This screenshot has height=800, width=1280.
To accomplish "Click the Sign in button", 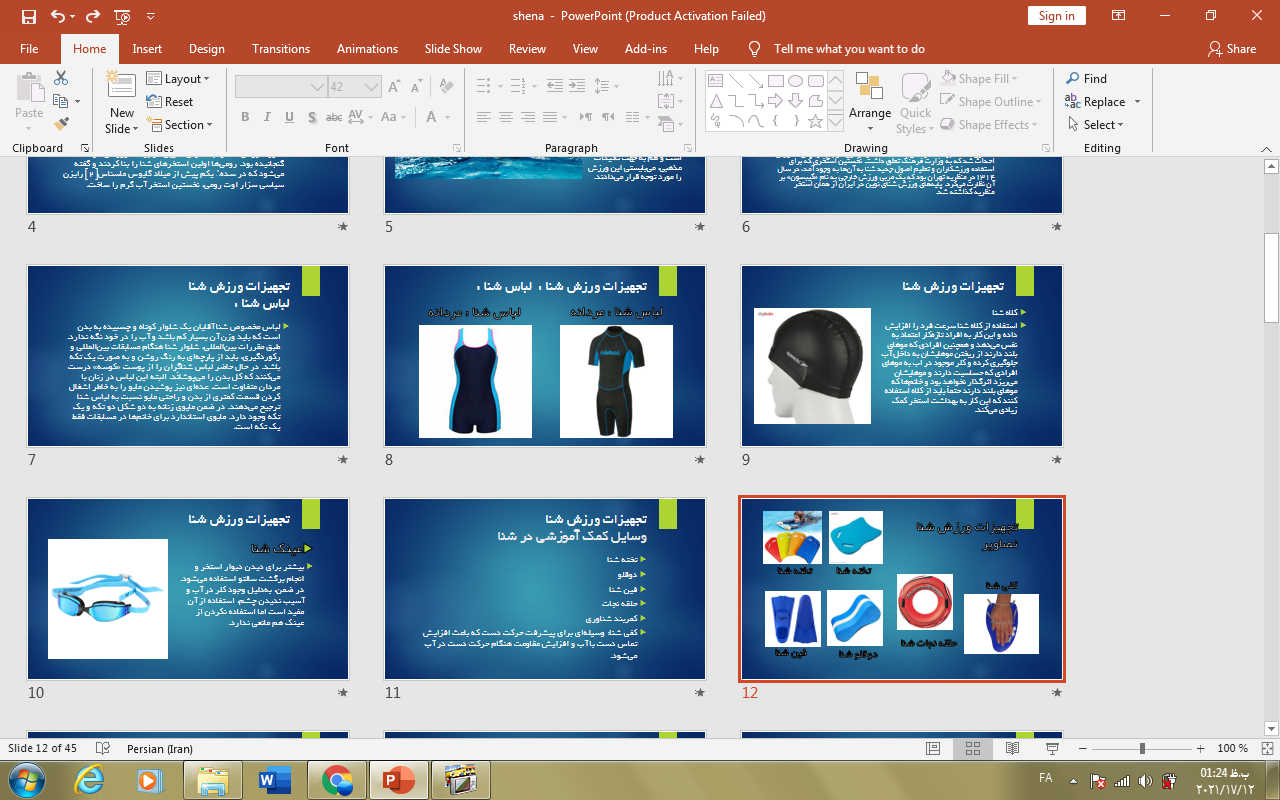I will 1056,15.
